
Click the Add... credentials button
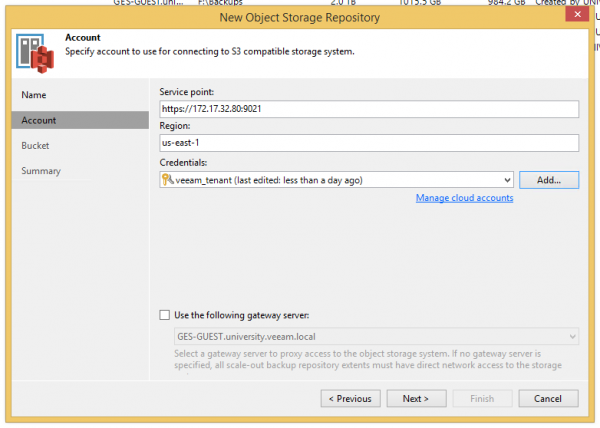coord(549,180)
